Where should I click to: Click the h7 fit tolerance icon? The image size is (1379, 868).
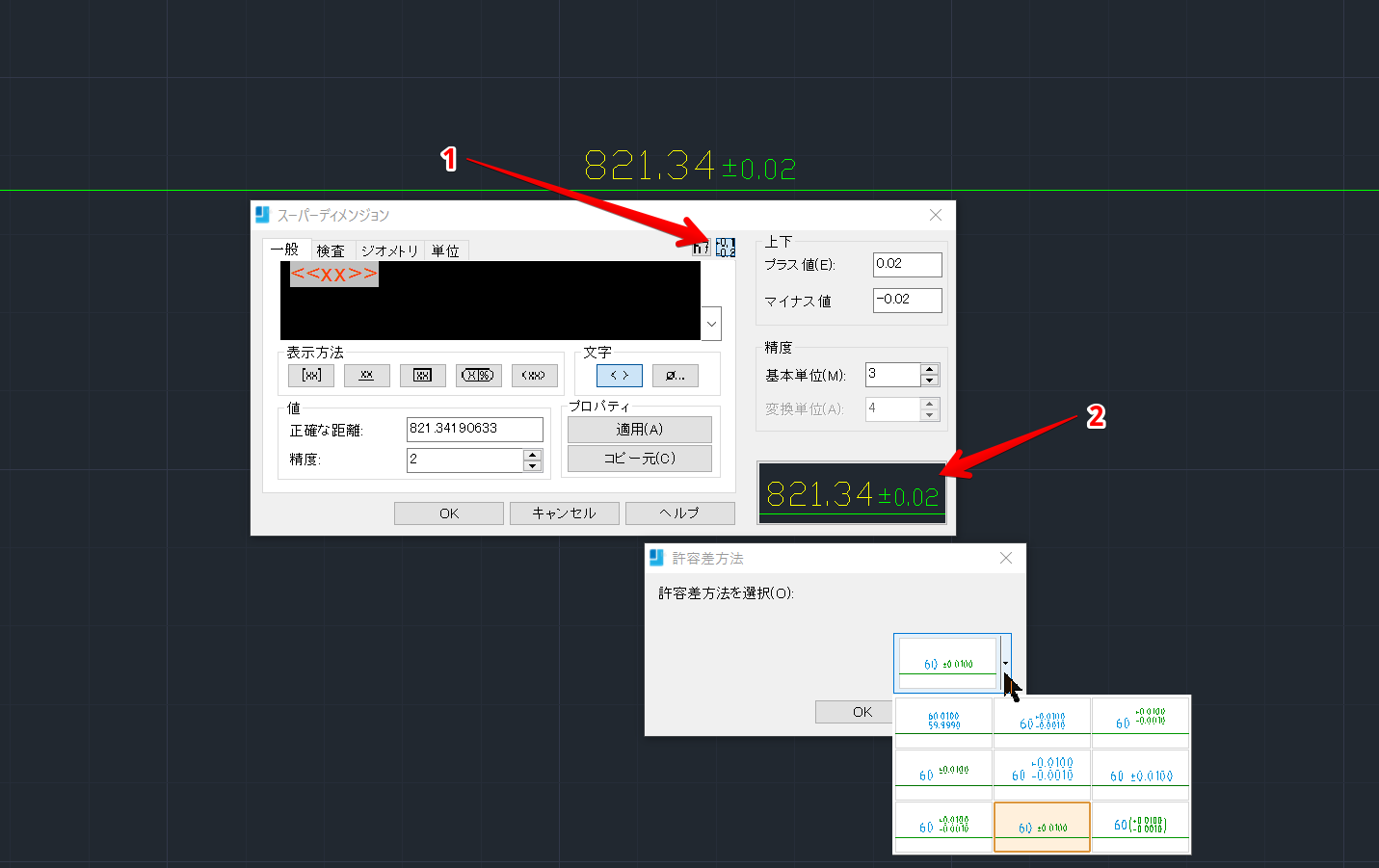point(702,248)
